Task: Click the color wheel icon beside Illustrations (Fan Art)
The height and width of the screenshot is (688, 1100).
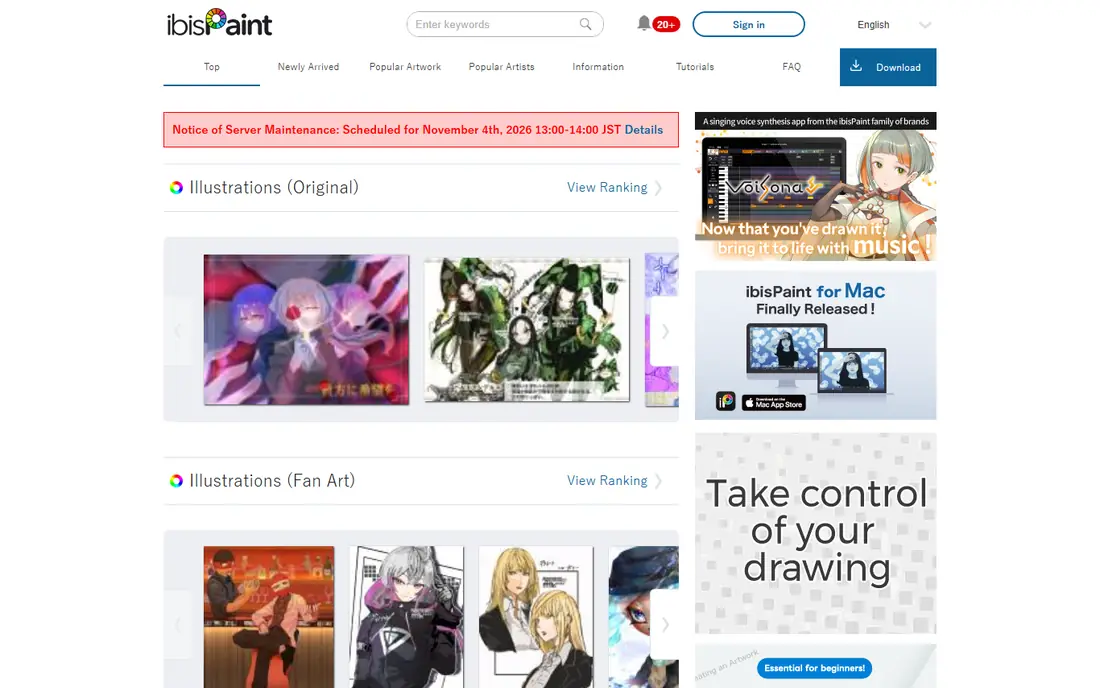Action: (176, 480)
